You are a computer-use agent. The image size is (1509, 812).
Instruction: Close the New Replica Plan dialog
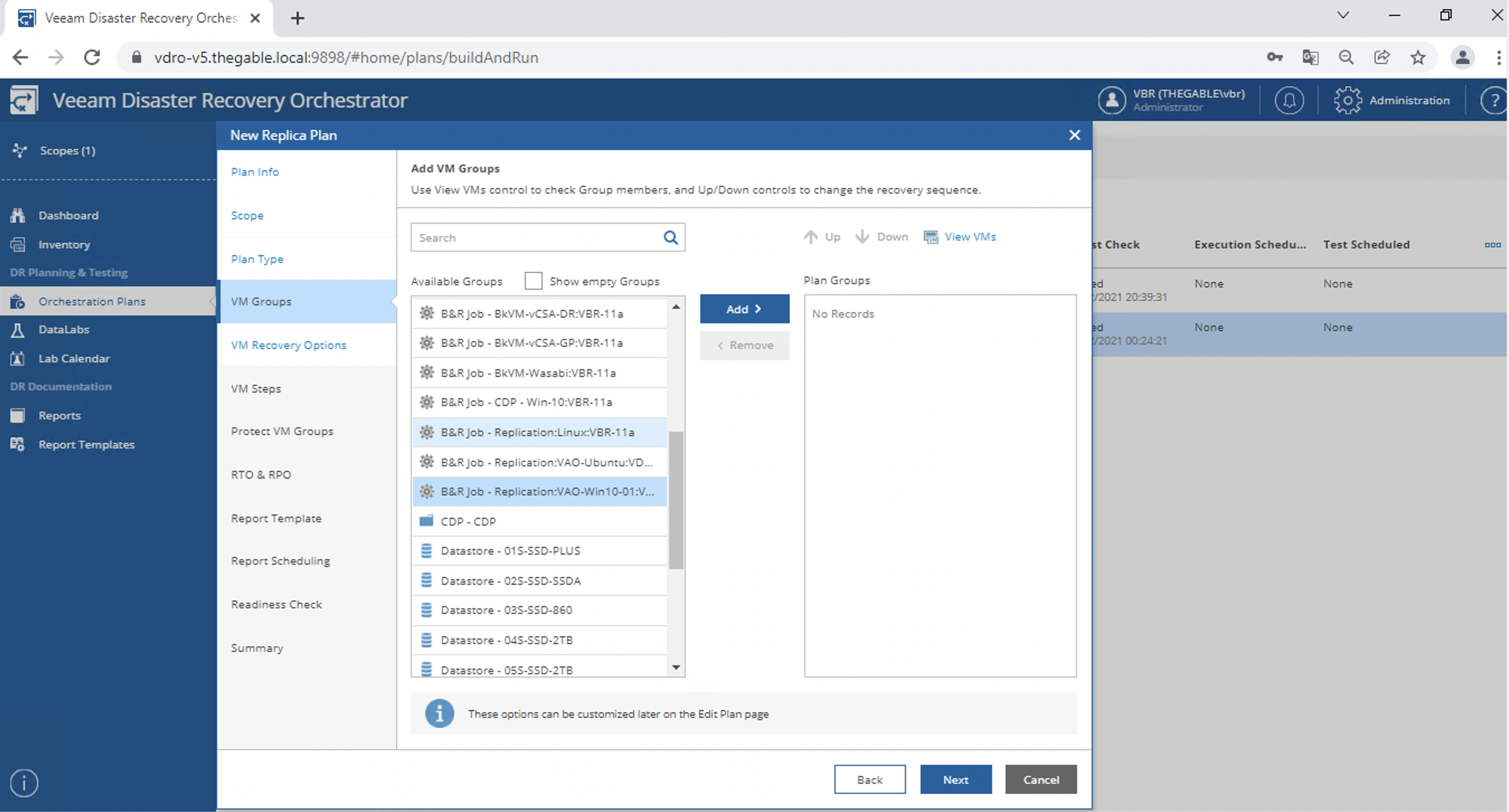tap(1074, 135)
